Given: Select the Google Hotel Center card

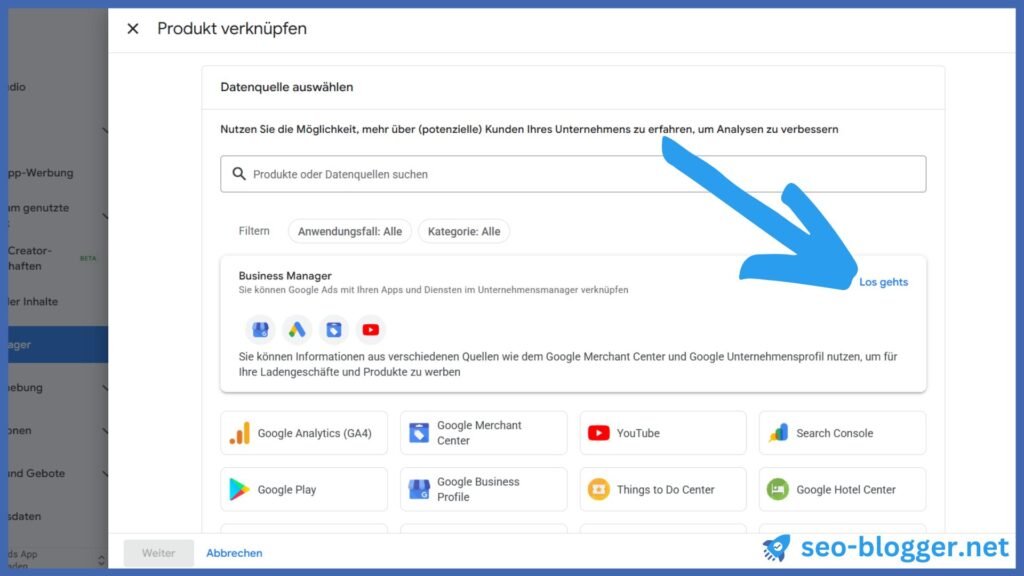Looking at the screenshot, I should tap(842, 489).
